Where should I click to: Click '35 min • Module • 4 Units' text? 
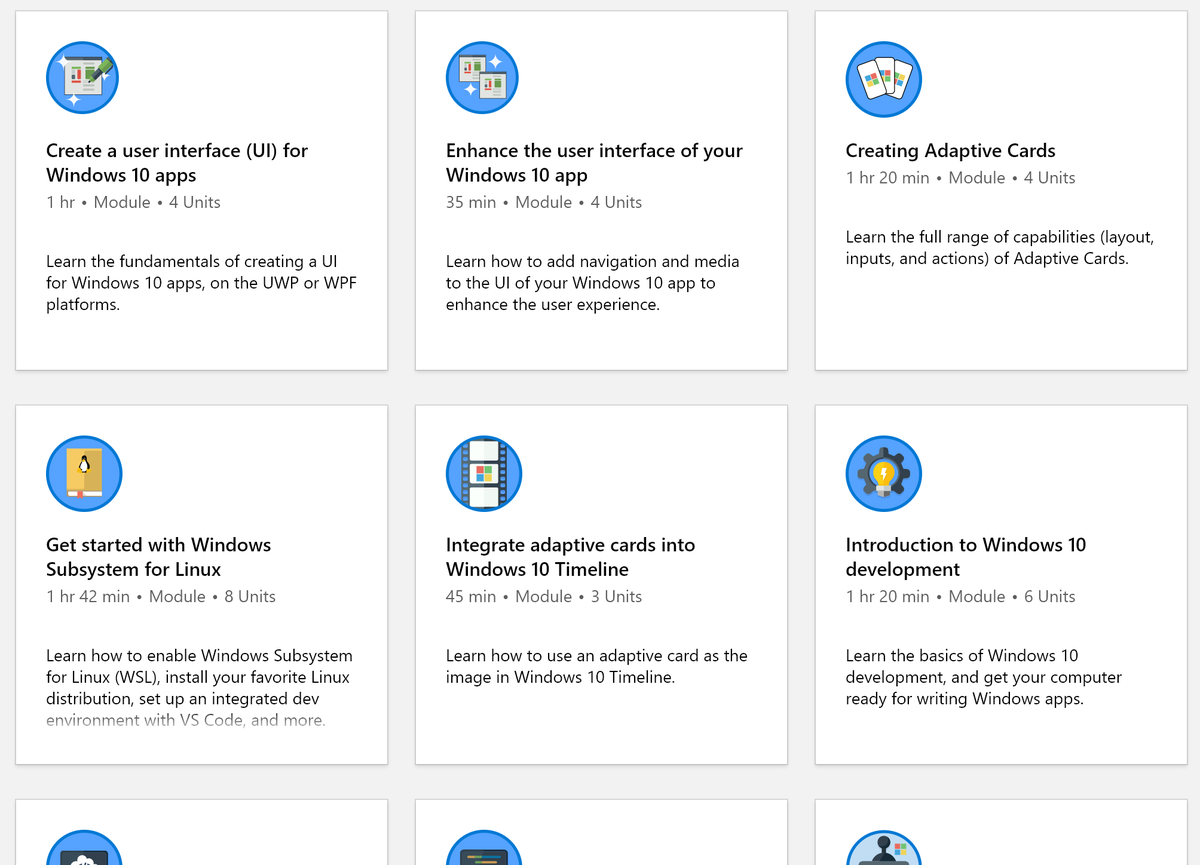click(544, 202)
